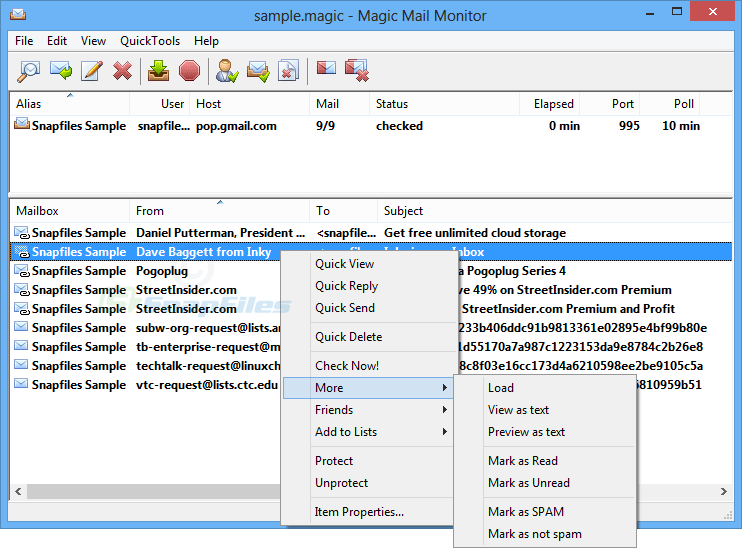Select Mark as Read
The height and width of the screenshot is (548, 742).
click(545, 461)
